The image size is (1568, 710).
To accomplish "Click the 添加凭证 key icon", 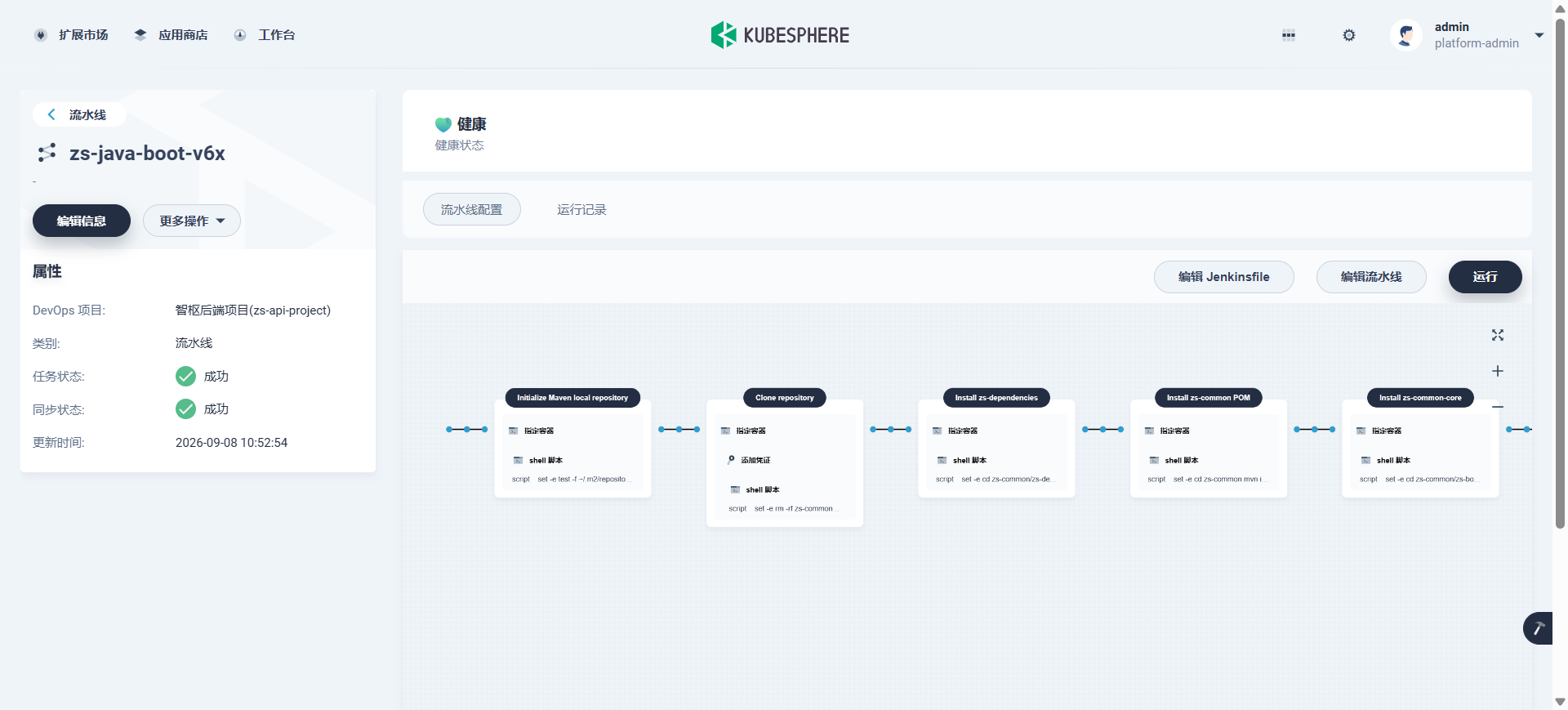I will point(731,460).
